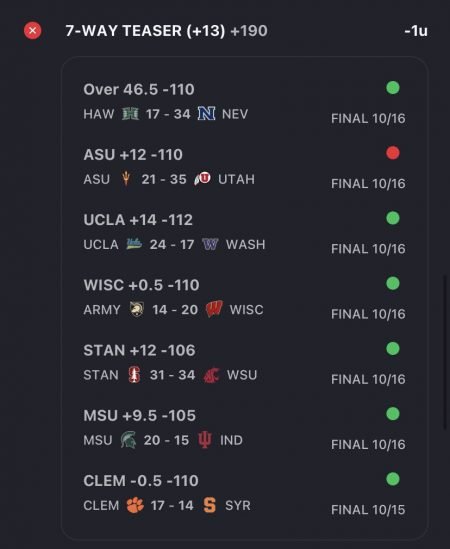Click the Utah Utes logo
Screen dimensions: 450x549
pyautogui.click(x=202, y=179)
